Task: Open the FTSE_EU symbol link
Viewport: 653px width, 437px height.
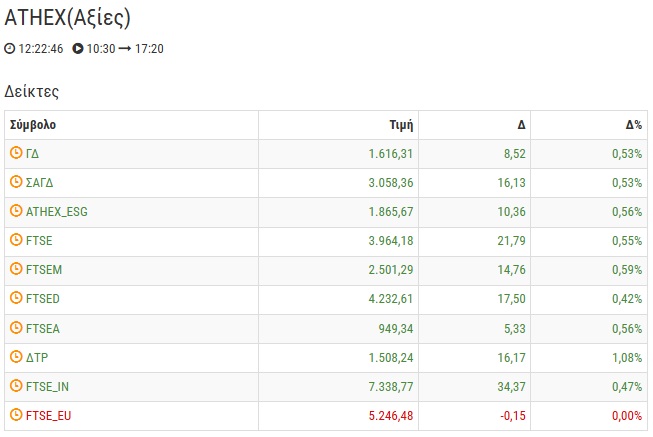Action: 49,415
